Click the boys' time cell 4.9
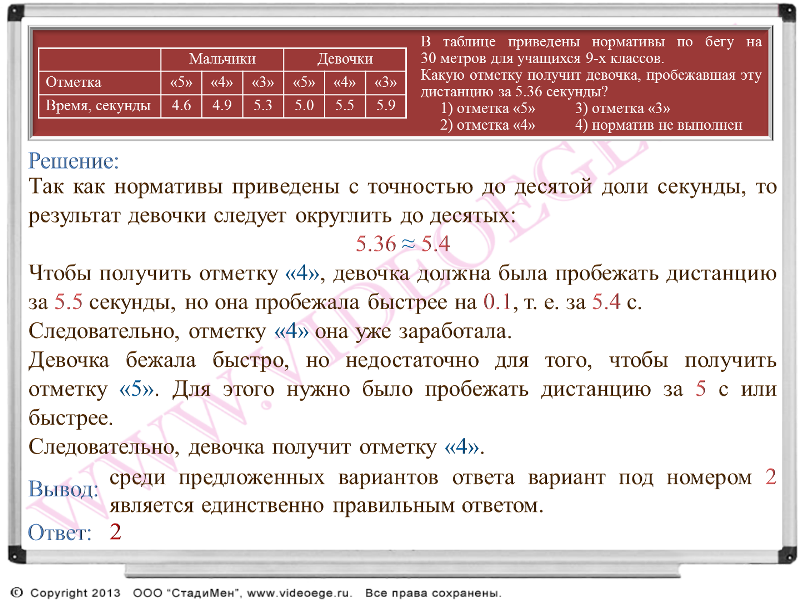Image resolution: width=800 pixels, height=600 pixels. point(222,106)
